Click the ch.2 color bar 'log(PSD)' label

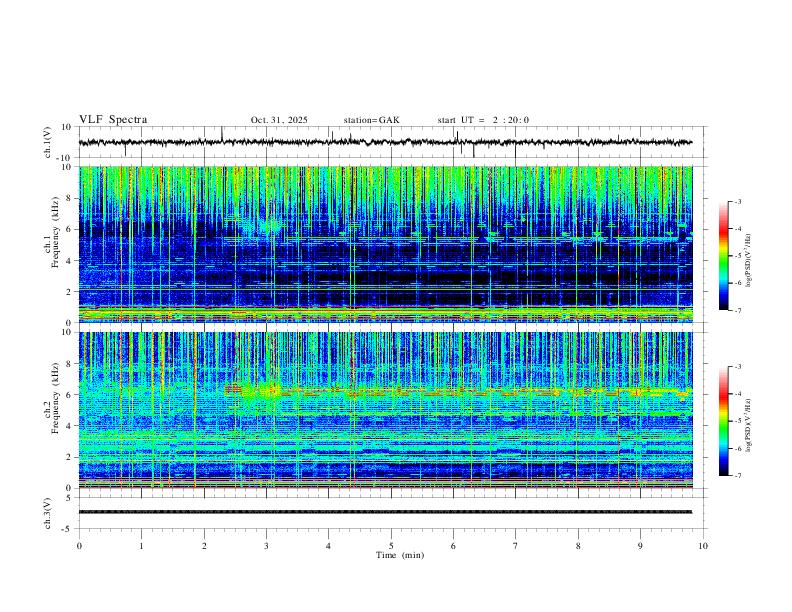749,426
